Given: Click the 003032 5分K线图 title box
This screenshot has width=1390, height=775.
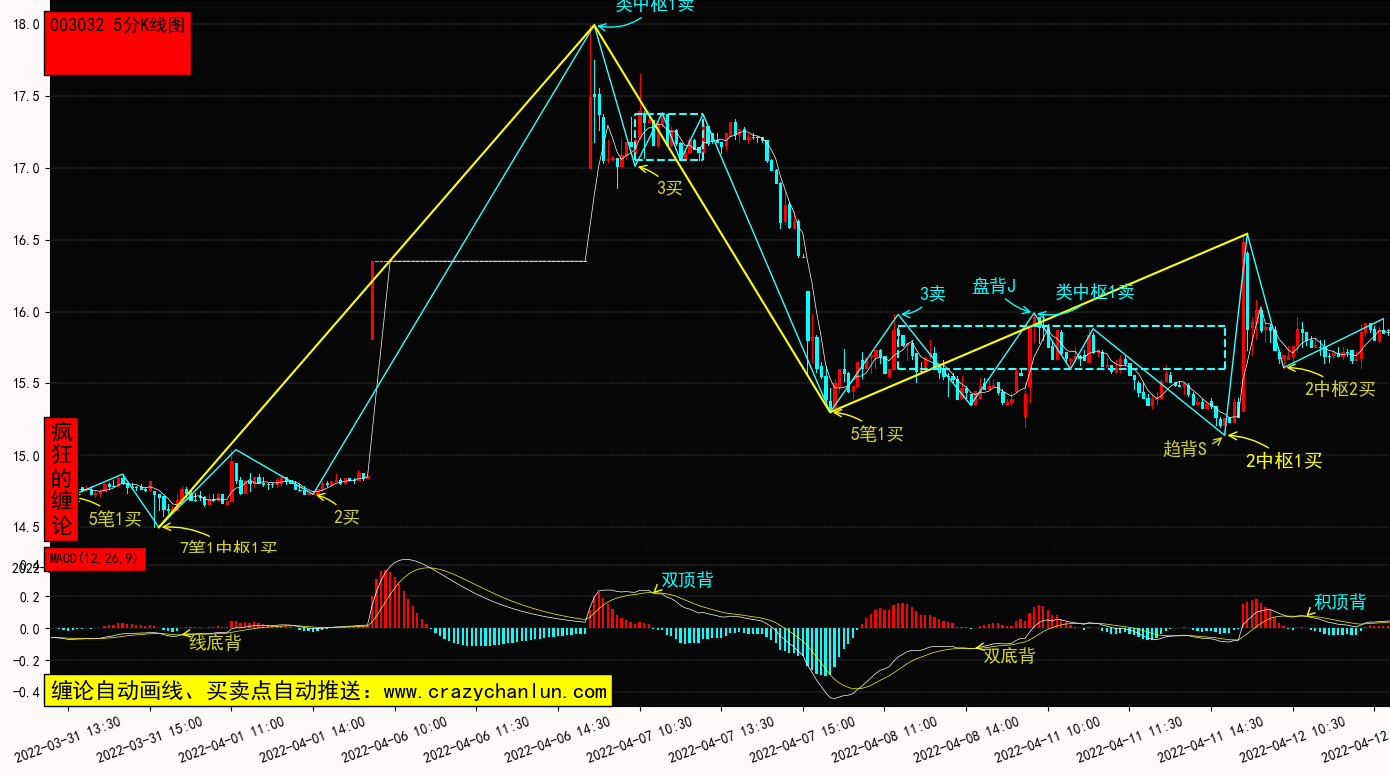Looking at the screenshot, I should 117,42.
